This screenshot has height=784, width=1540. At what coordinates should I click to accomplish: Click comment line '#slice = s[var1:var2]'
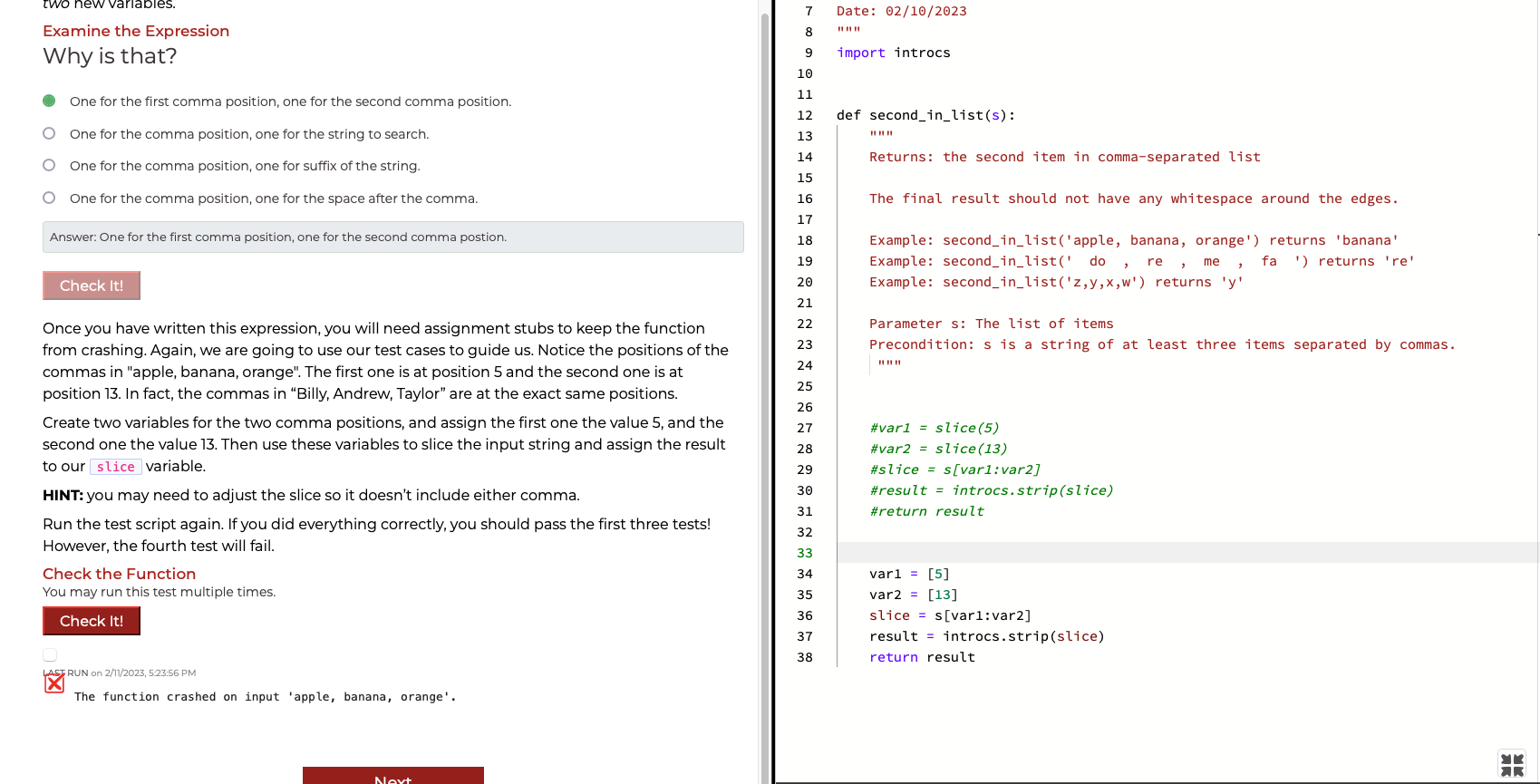(x=954, y=469)
